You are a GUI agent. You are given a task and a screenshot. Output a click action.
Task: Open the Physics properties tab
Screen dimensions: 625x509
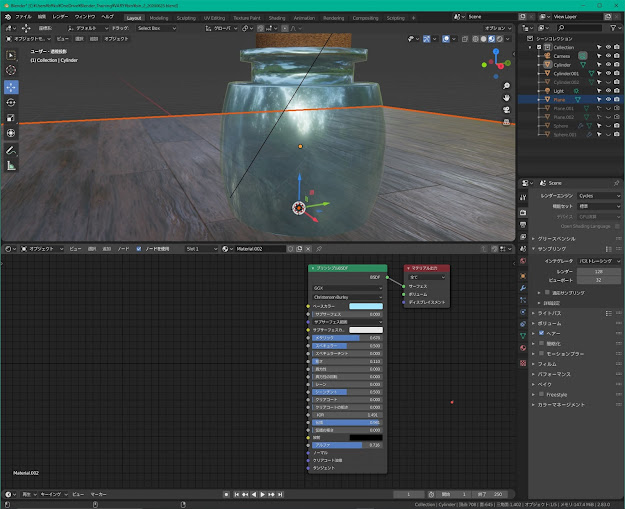tap(523, 312)
